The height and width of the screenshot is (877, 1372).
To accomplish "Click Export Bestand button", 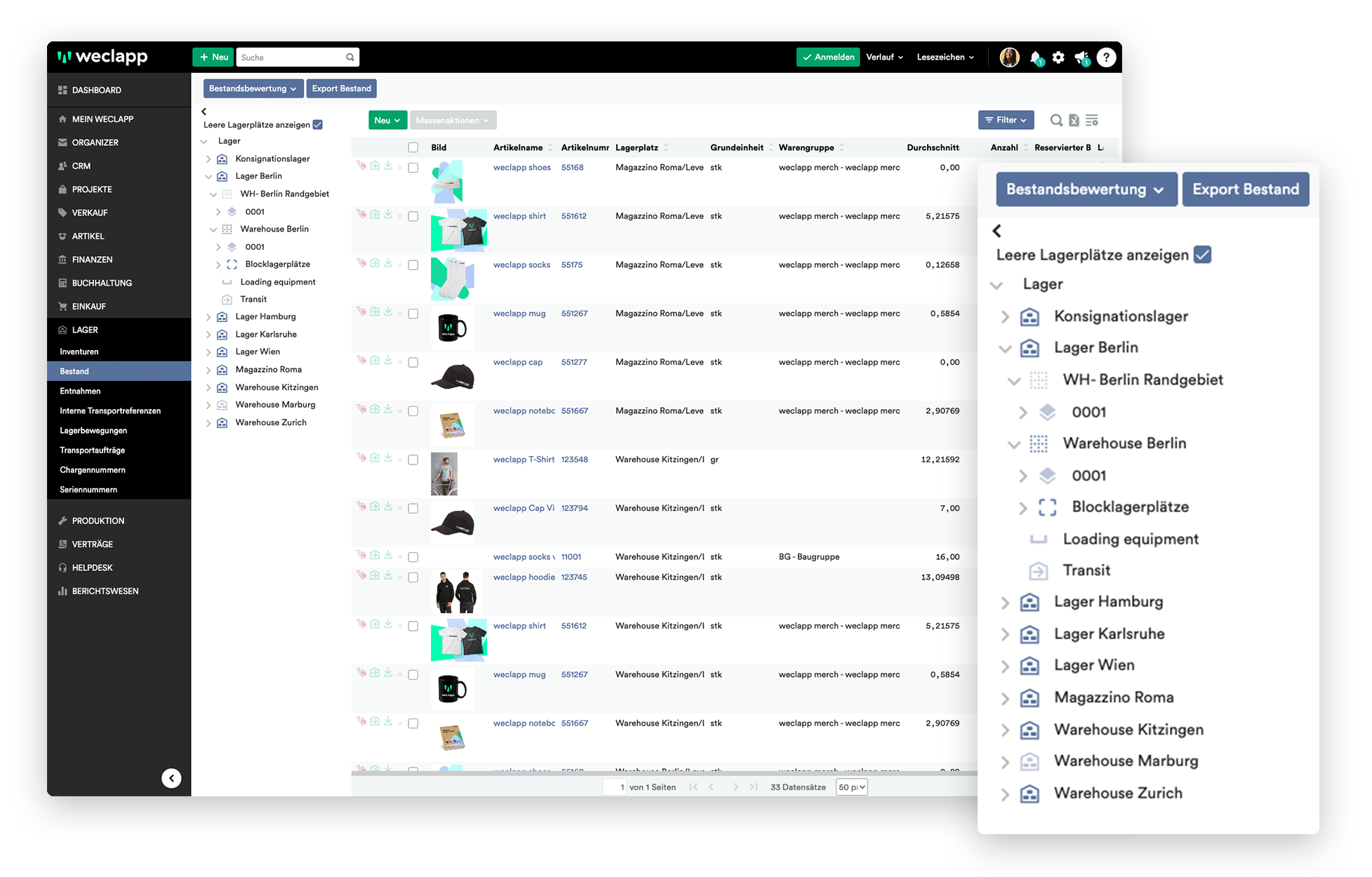I will pyautogui.click(x=341, y=88).
